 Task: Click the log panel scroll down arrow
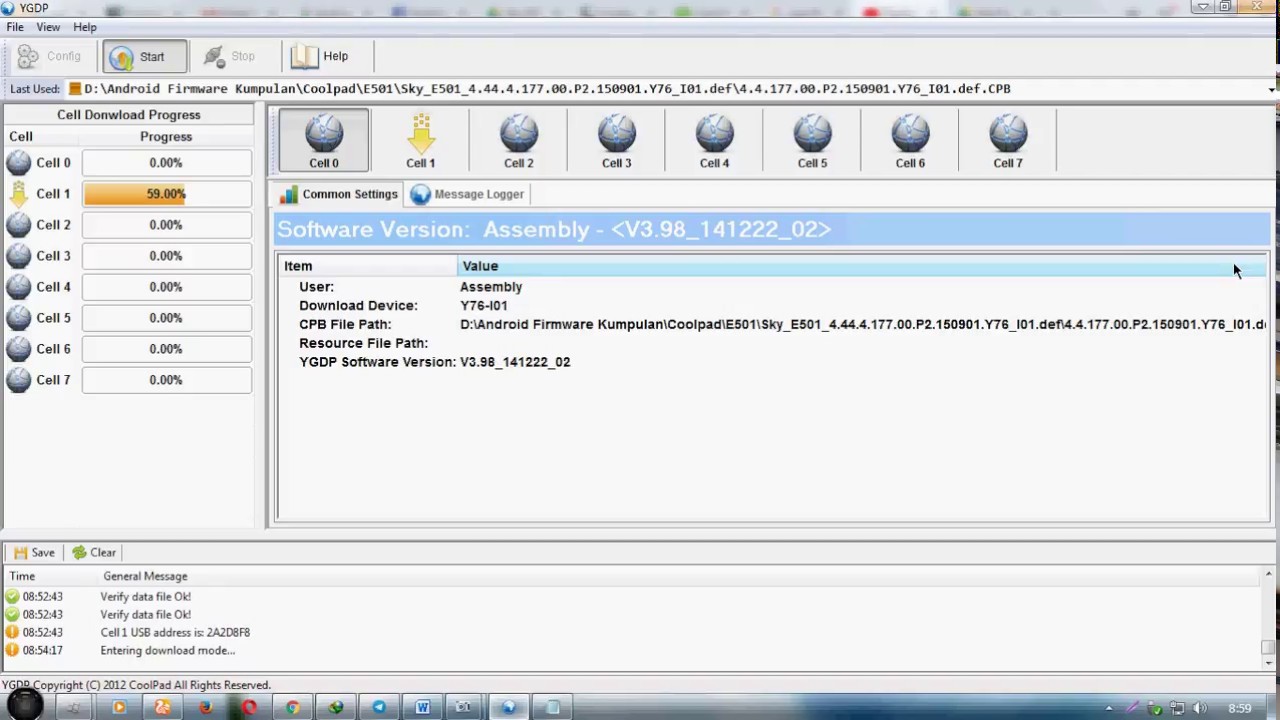1268,663
